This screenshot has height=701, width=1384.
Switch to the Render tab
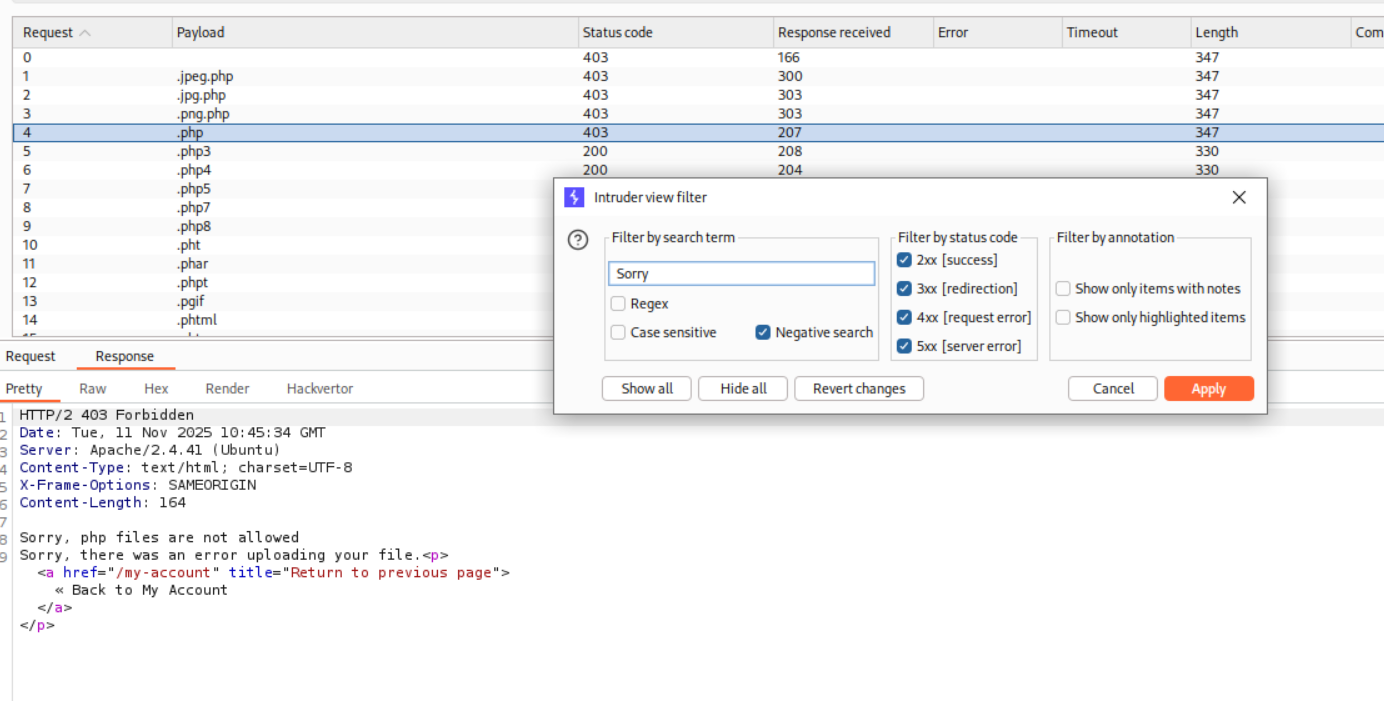pyautogui.click(x=227, y=388)
